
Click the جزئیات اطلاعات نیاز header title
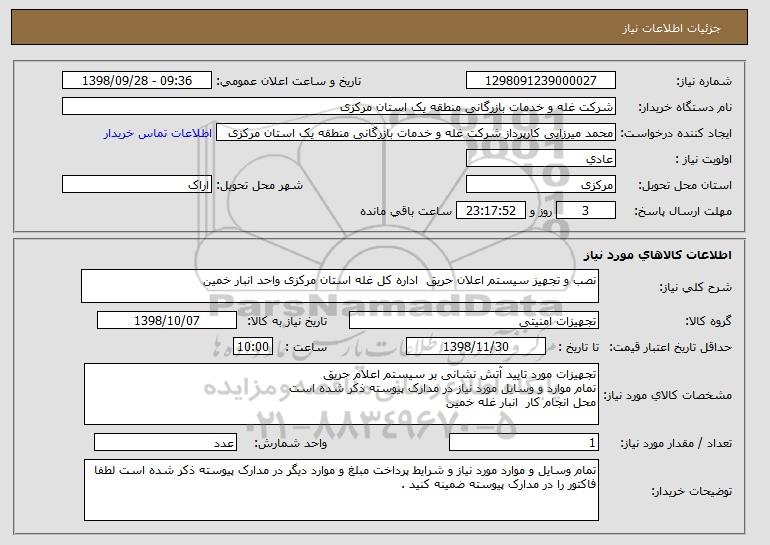click(x=671, y=28)
